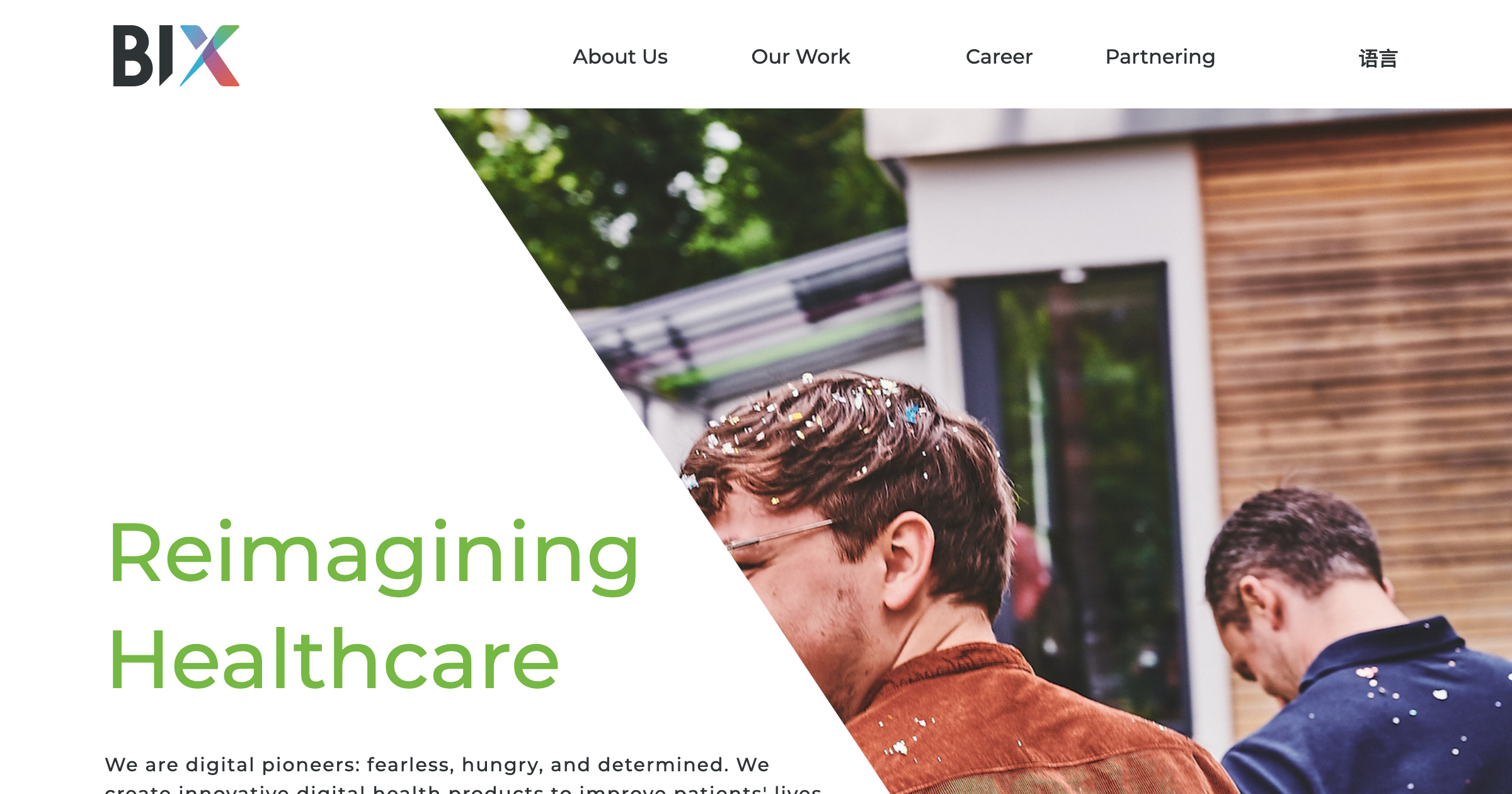The height and width of the screenshot is (794, 1512).
Task: Click the 'We are digital pioneers' paragraph
Action: (463, 774)
